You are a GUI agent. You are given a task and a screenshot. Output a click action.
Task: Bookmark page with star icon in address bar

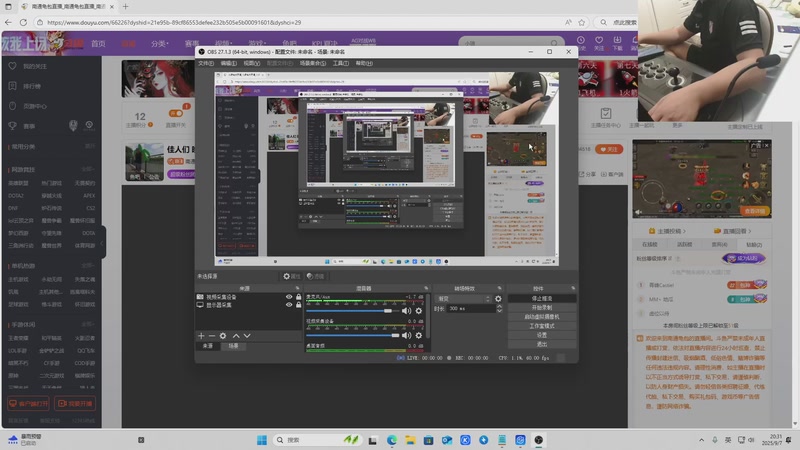(582, 22)
